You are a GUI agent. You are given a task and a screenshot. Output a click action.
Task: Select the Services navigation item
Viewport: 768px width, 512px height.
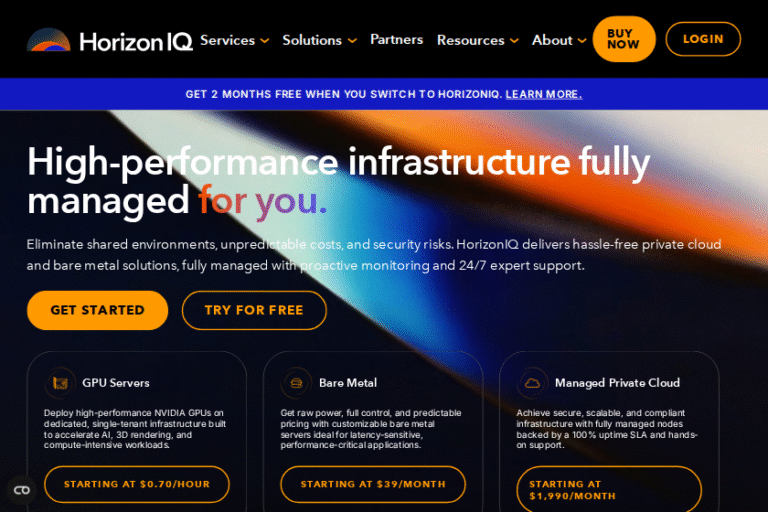[x=227, y=40]
